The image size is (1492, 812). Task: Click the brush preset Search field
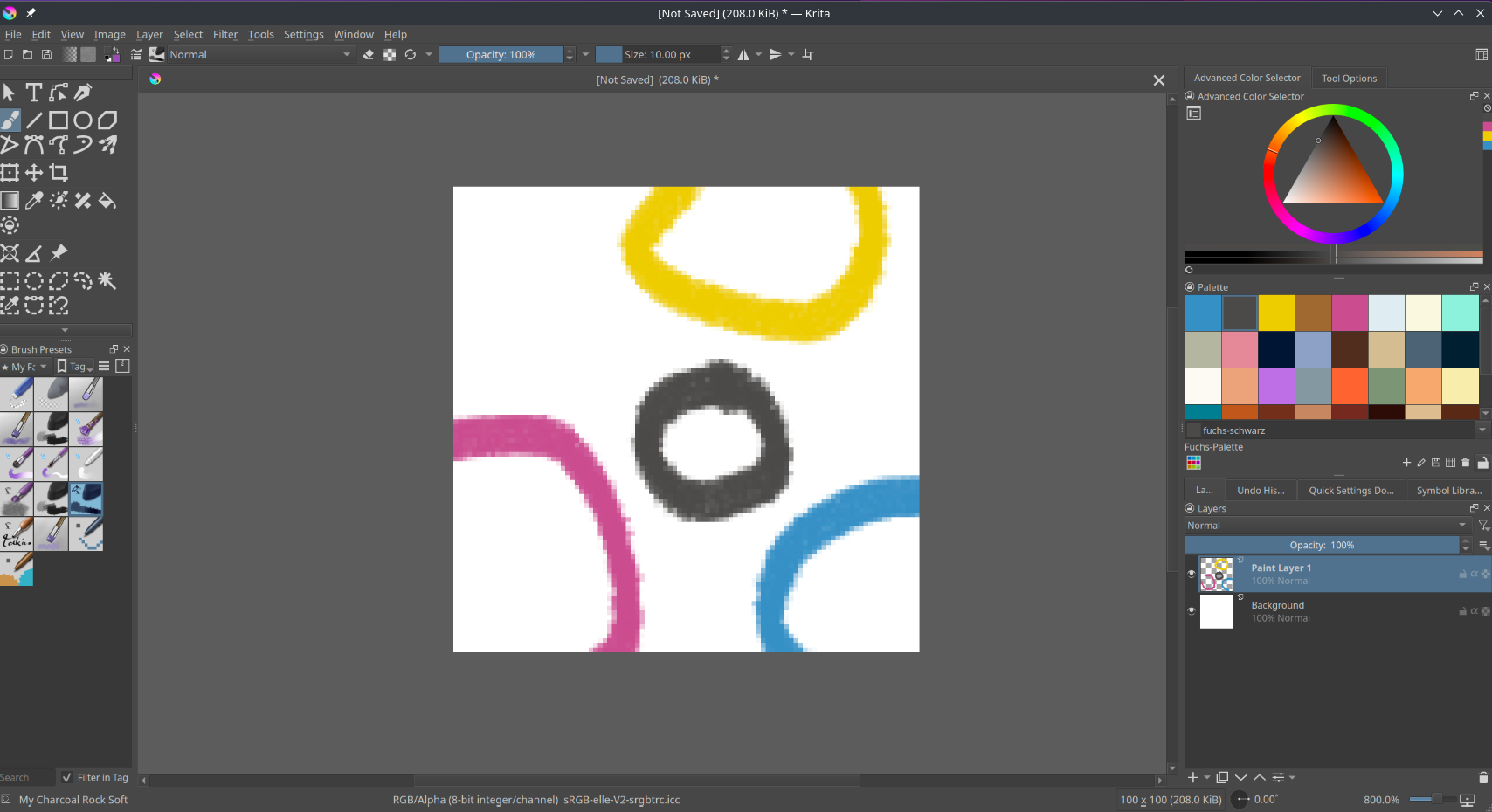(x=27, y=778)
